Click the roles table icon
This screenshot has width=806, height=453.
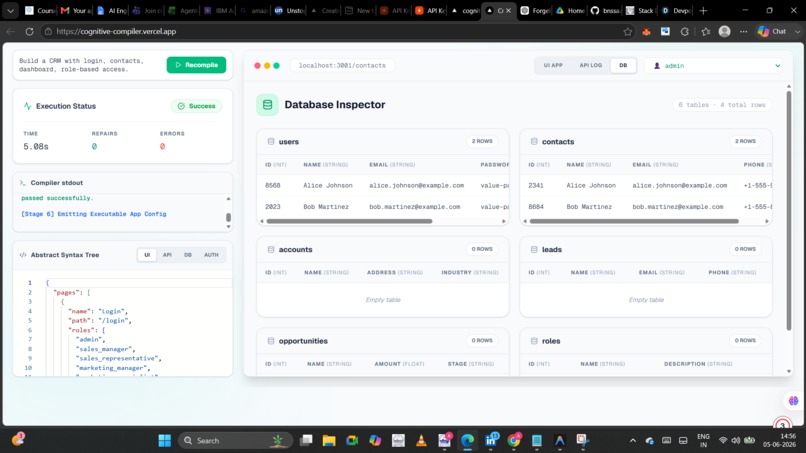534,341
